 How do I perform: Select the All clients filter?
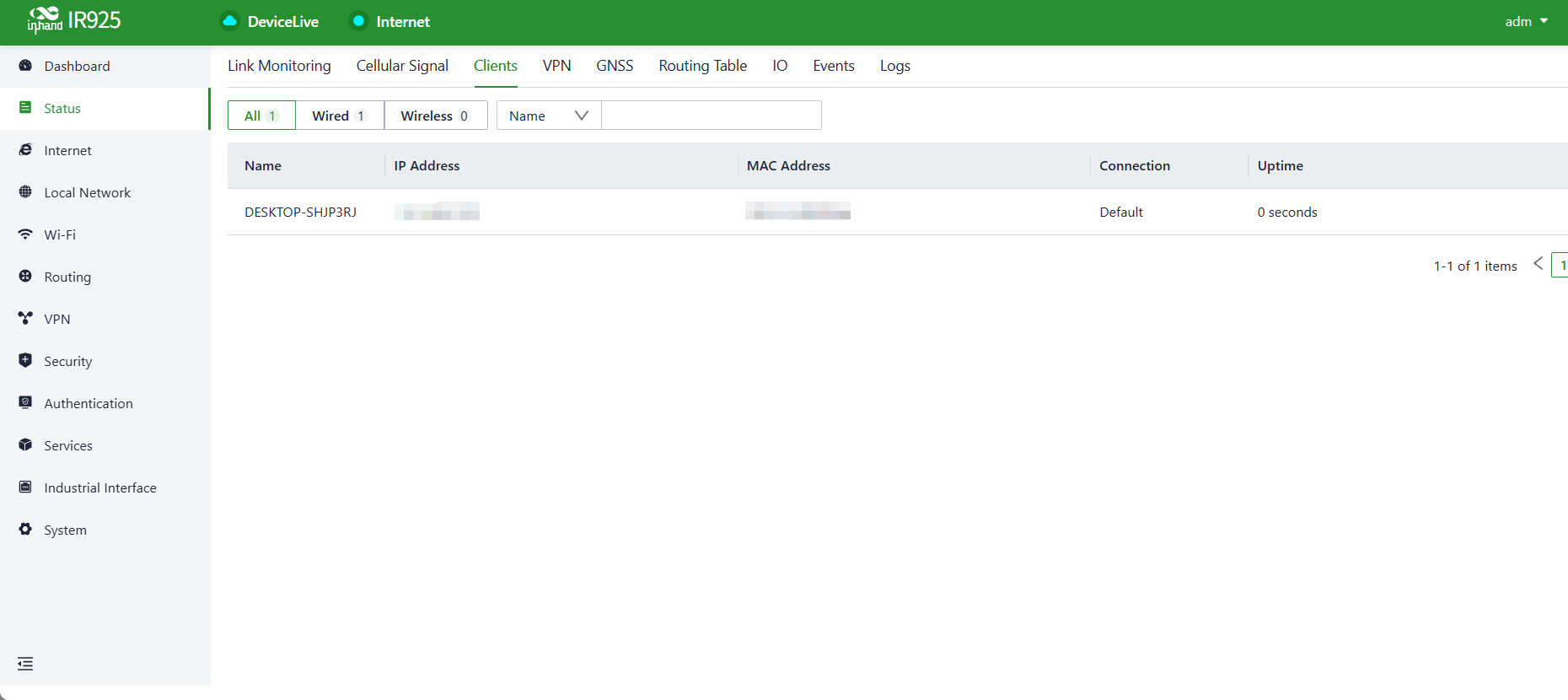[x=261, y=116]
